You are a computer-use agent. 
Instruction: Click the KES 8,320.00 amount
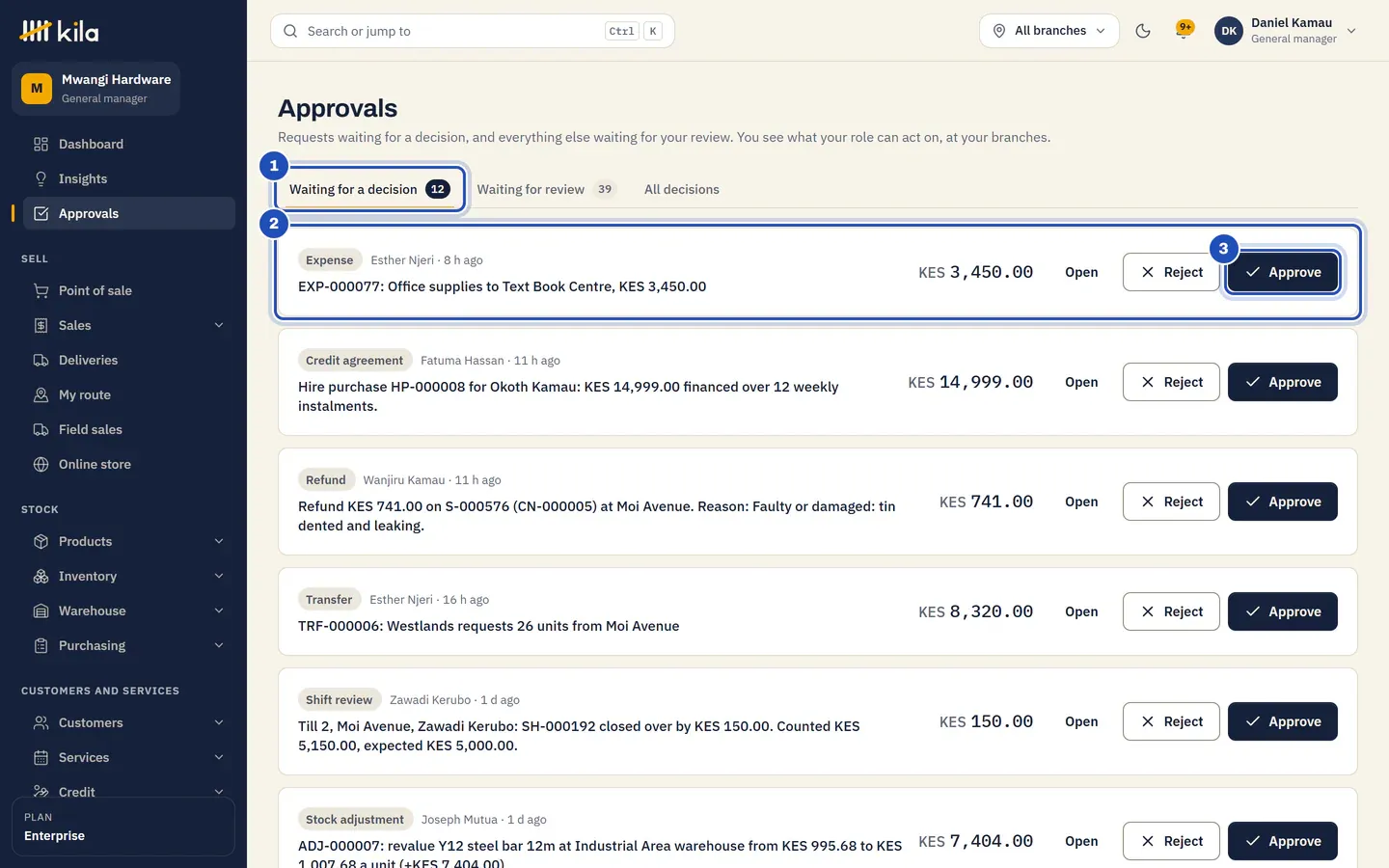pos(975,611)
